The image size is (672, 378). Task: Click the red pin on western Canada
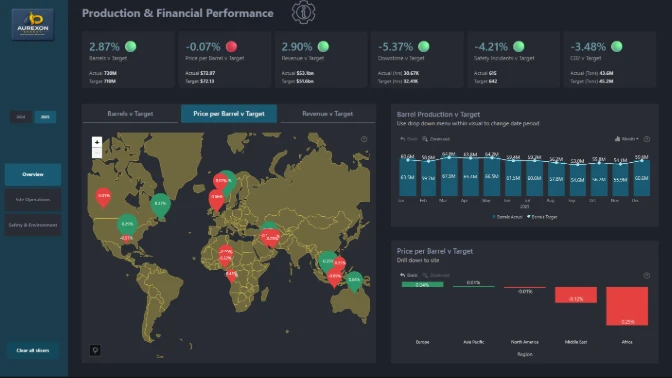tap(103, 198)
